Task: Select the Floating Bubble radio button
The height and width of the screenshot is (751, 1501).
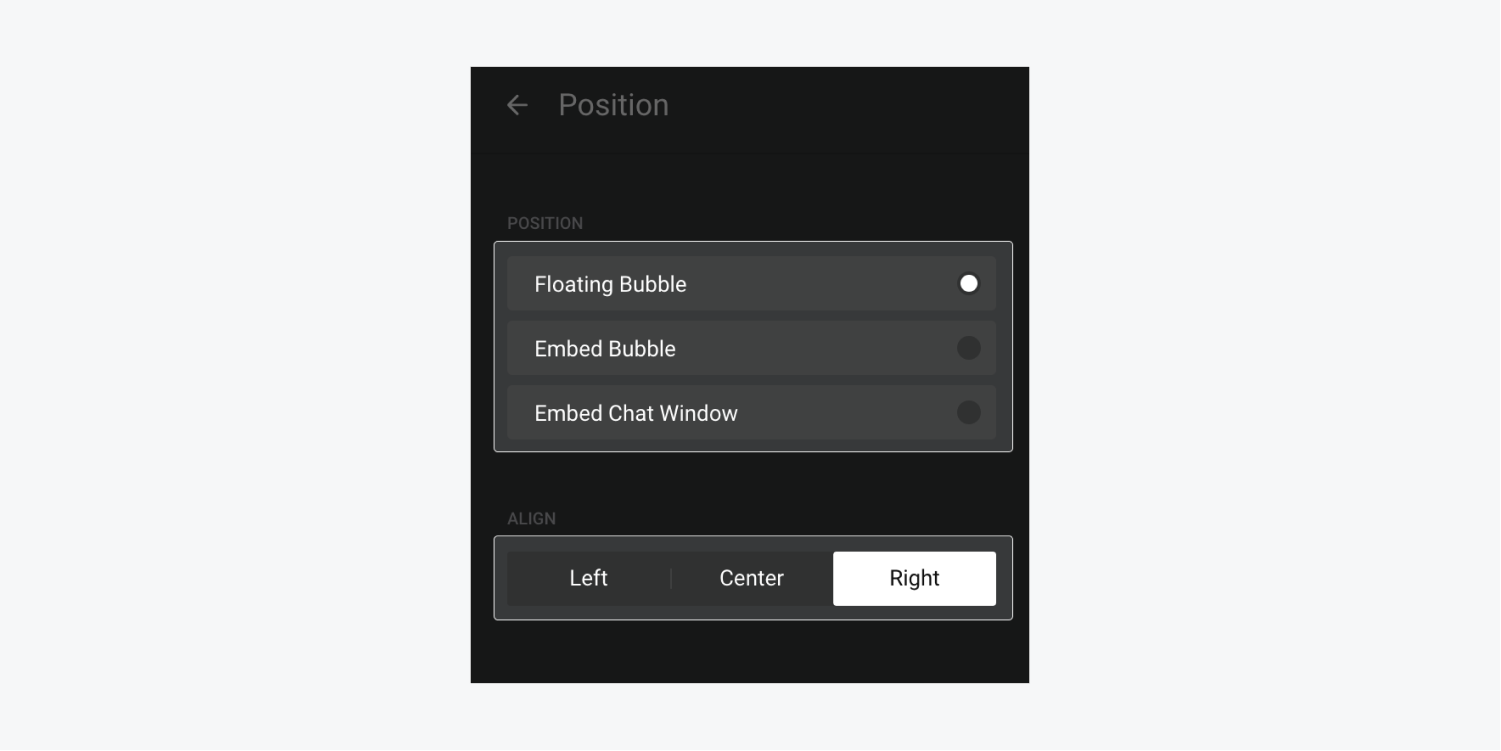Action: 968,284
